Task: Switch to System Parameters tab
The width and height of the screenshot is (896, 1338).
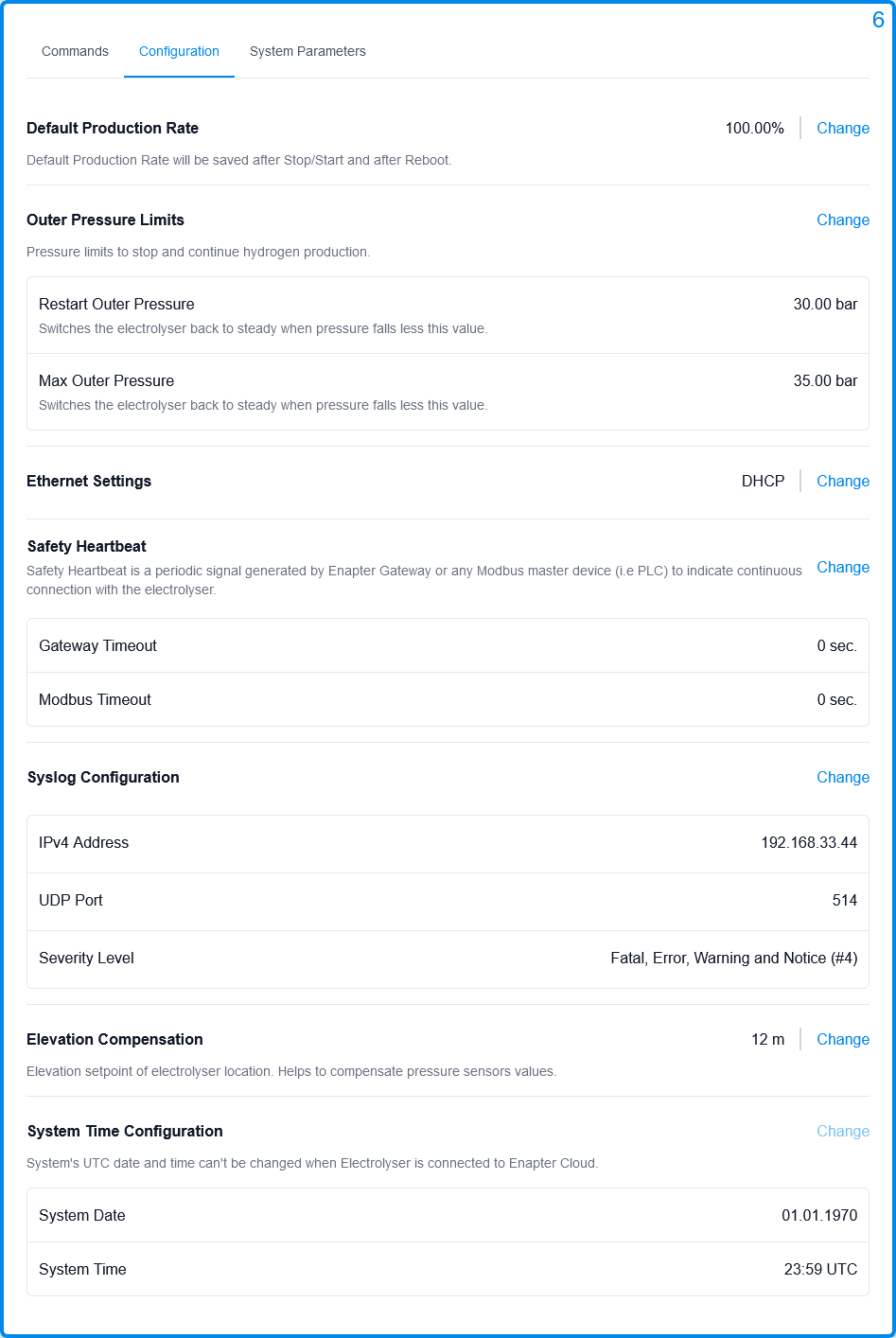Action: click(307, 51)
